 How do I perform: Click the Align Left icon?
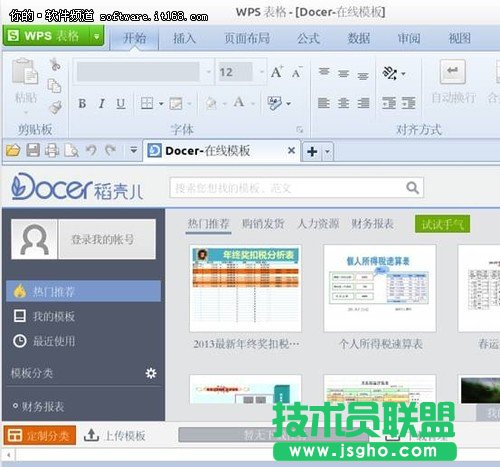(324, 103)
